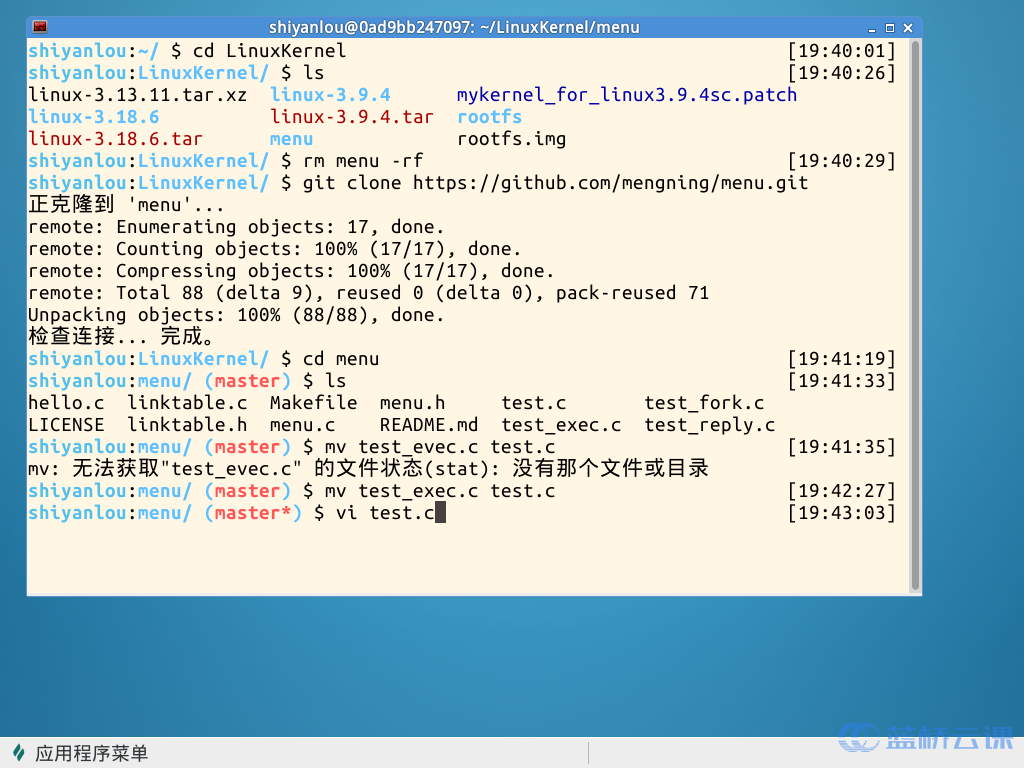Click the 'rootfs' directory name in blue

pyautogui.click(x=489, y=118)
